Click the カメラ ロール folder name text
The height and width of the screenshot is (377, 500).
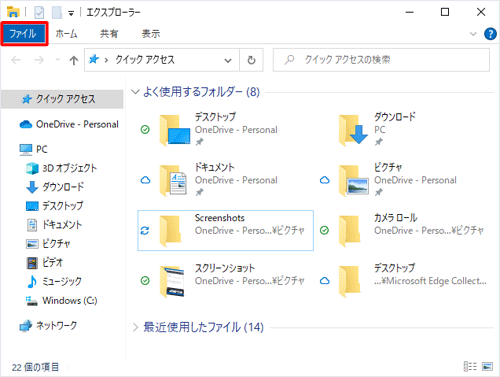point(396,218)
